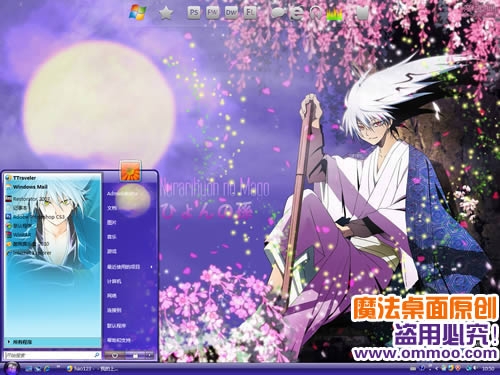Click the magnifier icon in search box

point(96,355)
